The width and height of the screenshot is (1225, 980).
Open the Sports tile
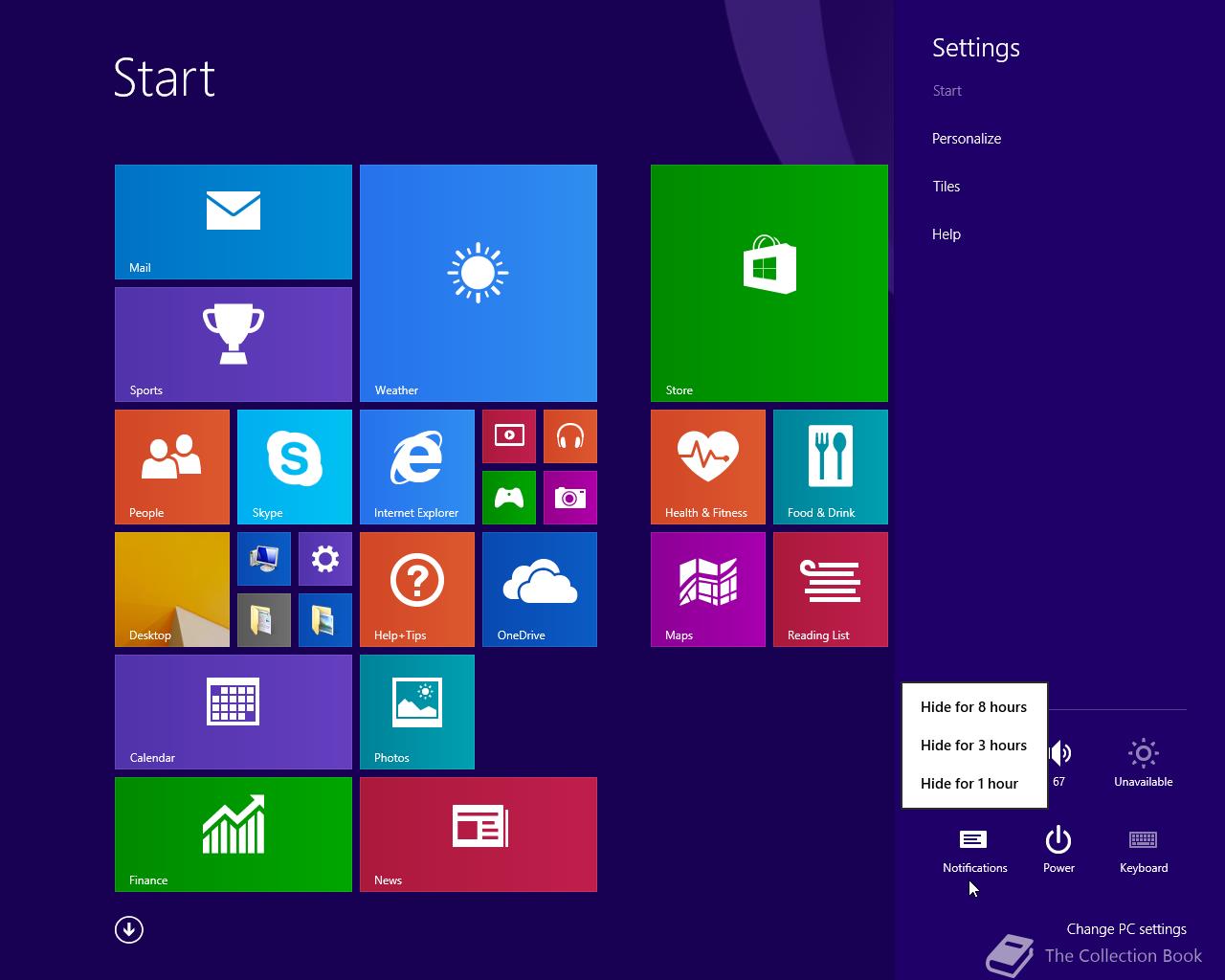[234, 345]
